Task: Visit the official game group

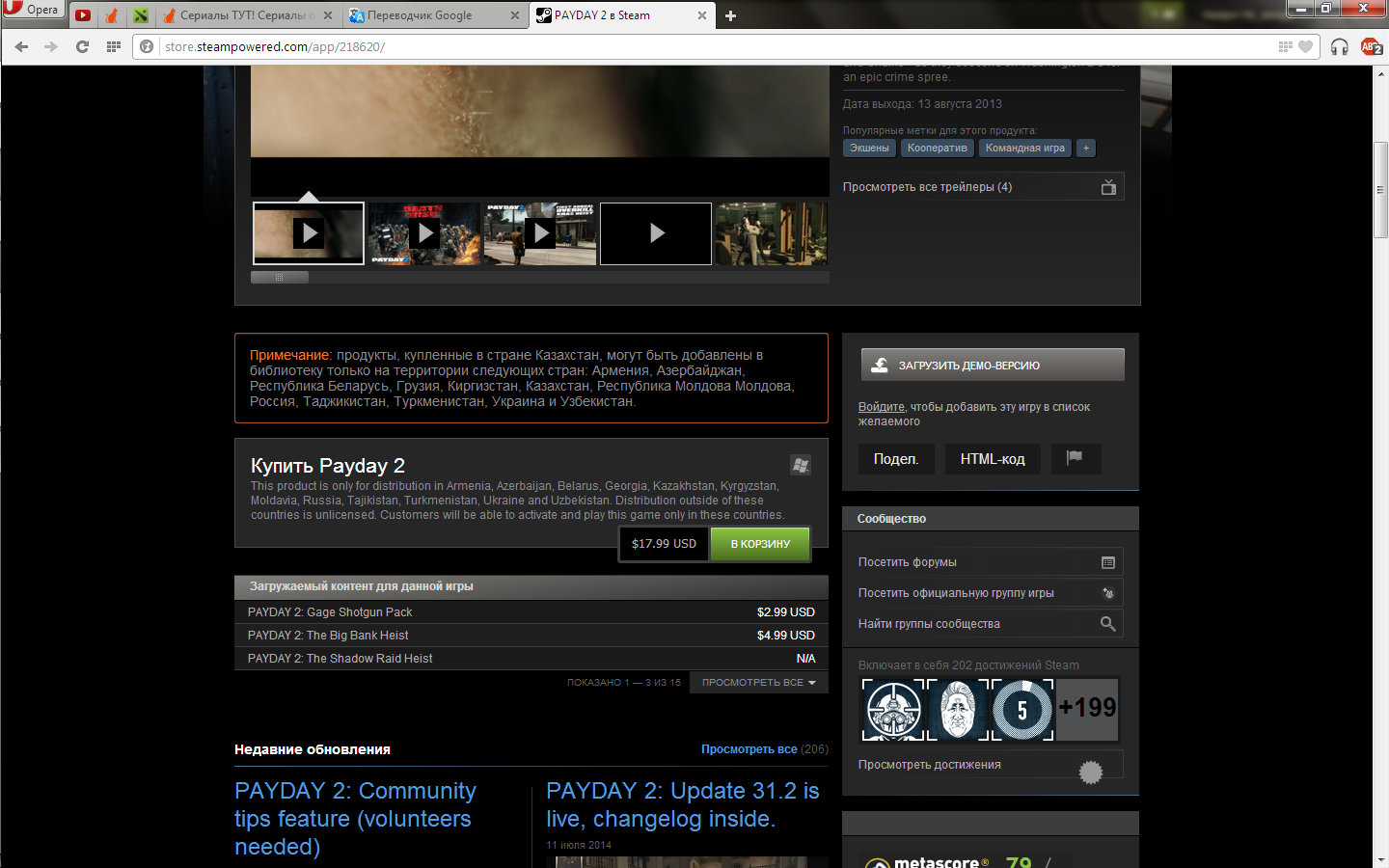Action: point(991,593)
